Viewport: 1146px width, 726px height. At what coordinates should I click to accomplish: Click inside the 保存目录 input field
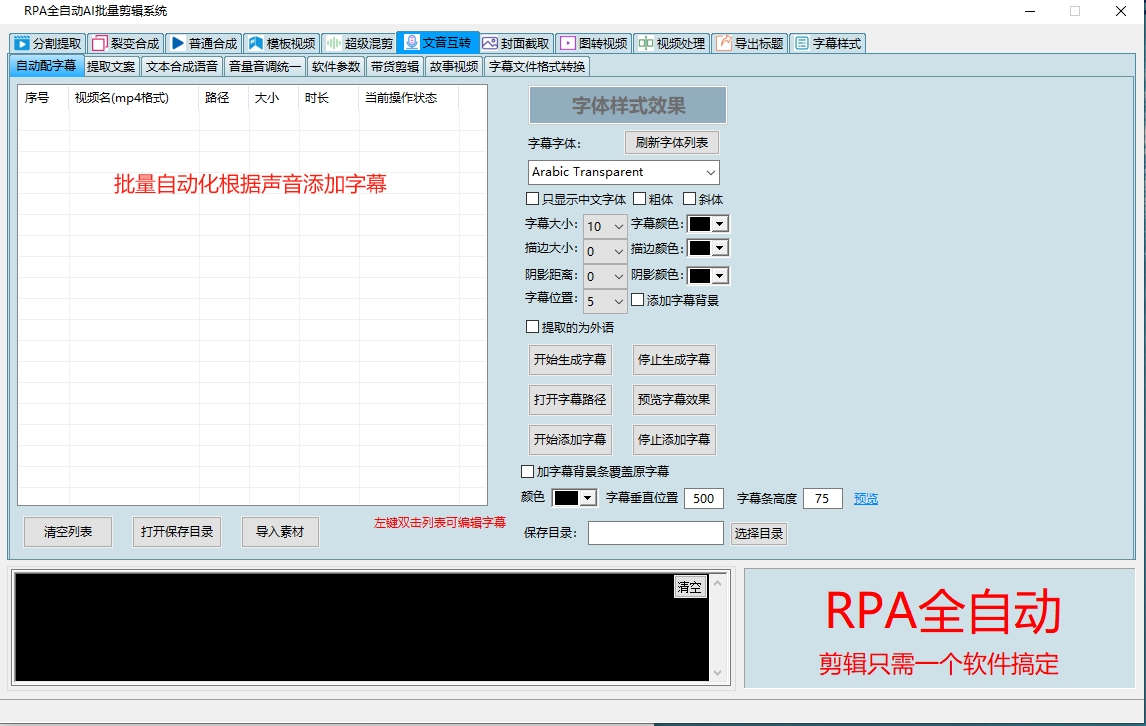click(x=655, y=533)
